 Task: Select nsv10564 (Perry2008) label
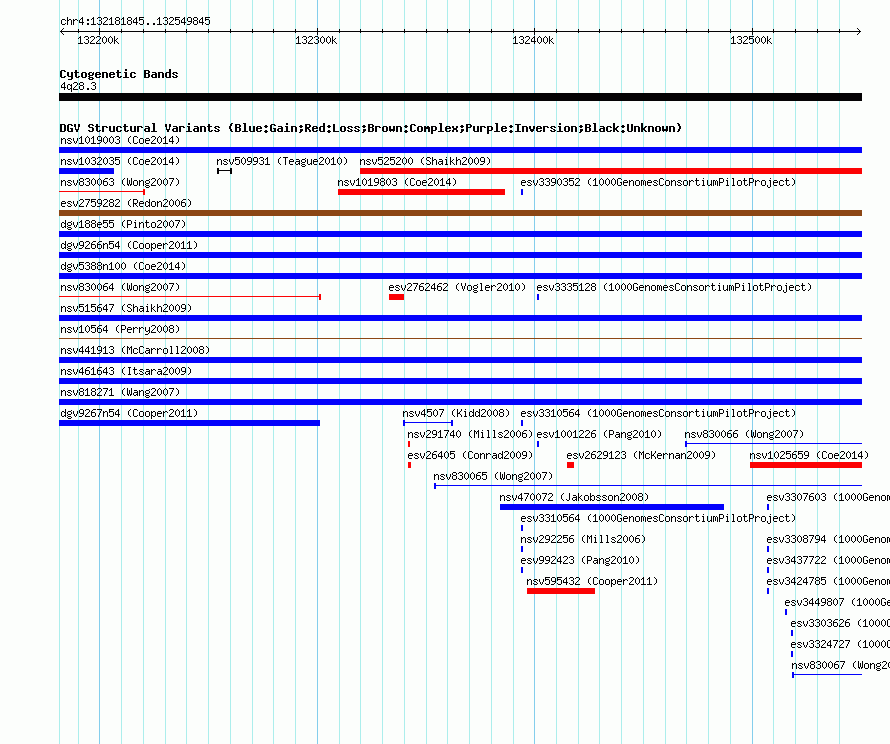[x=120, y=329]
